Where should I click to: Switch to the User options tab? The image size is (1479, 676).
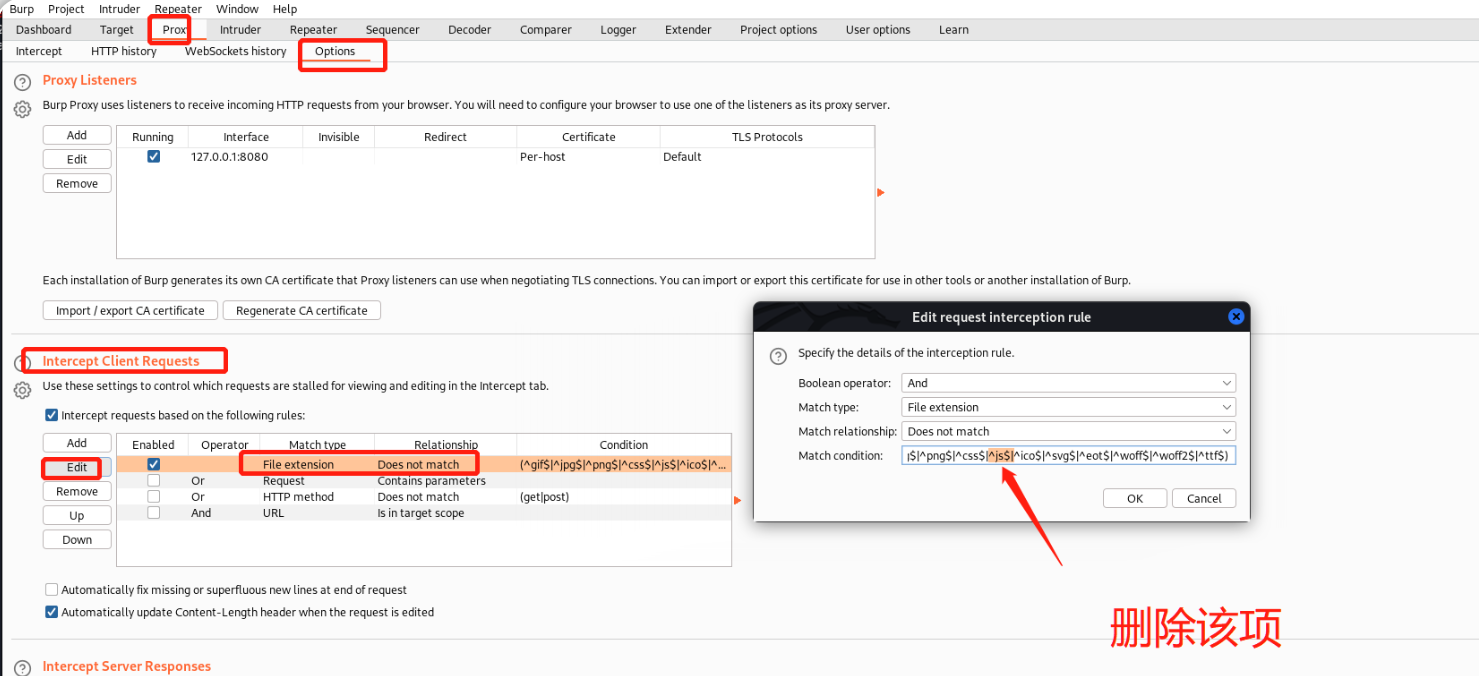point(878,30)
